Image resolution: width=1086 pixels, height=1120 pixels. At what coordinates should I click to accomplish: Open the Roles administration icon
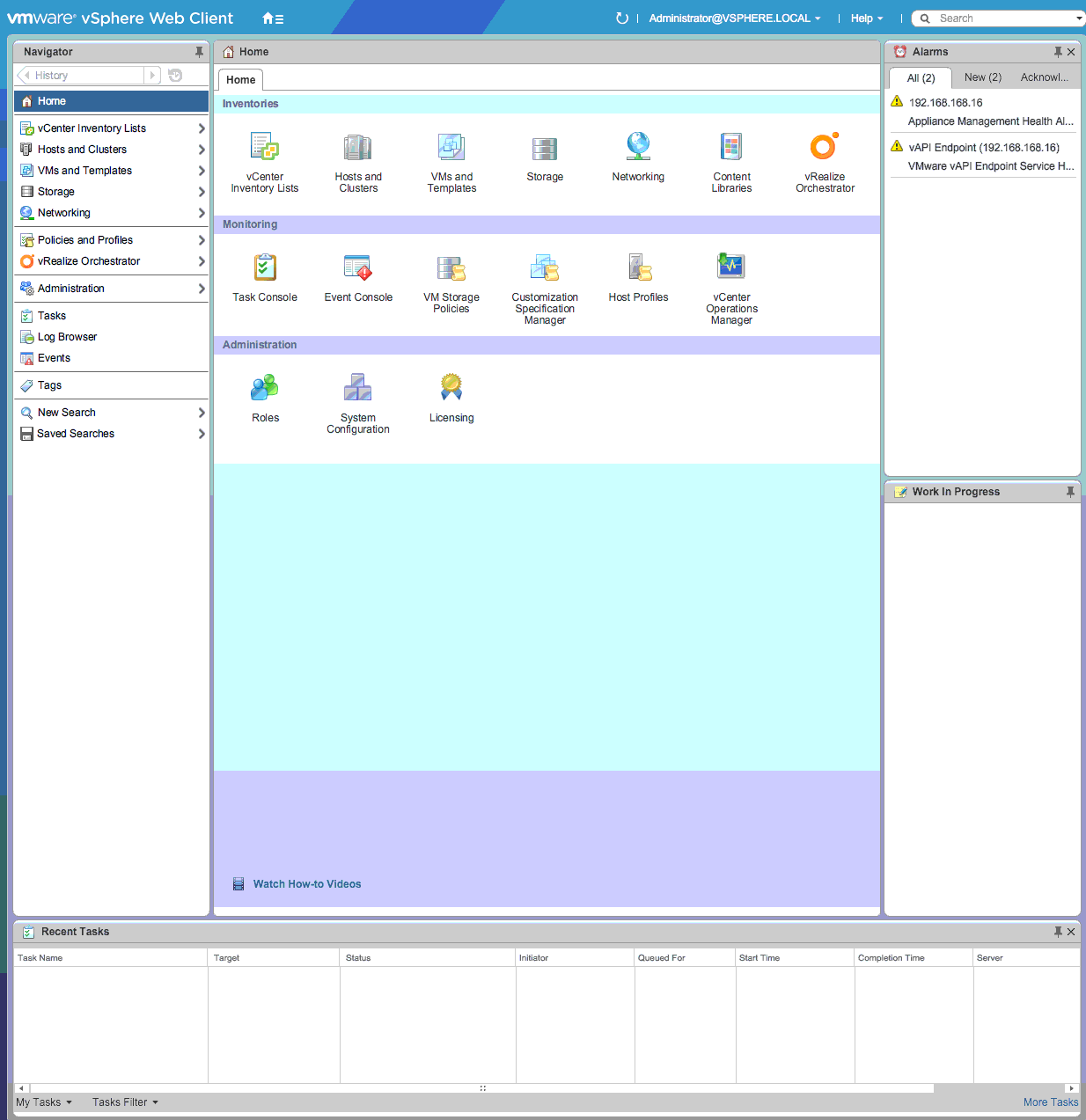coord(265,389)
